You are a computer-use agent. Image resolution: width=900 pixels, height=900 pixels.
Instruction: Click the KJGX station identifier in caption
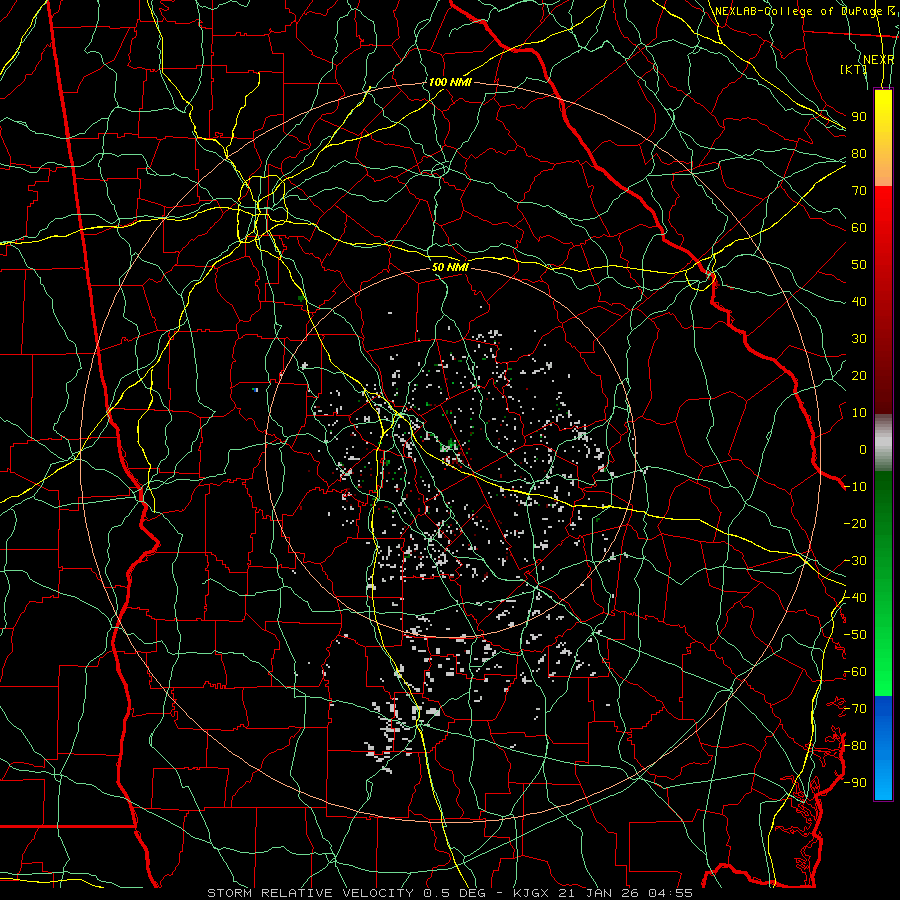click(x=531, y=893)
